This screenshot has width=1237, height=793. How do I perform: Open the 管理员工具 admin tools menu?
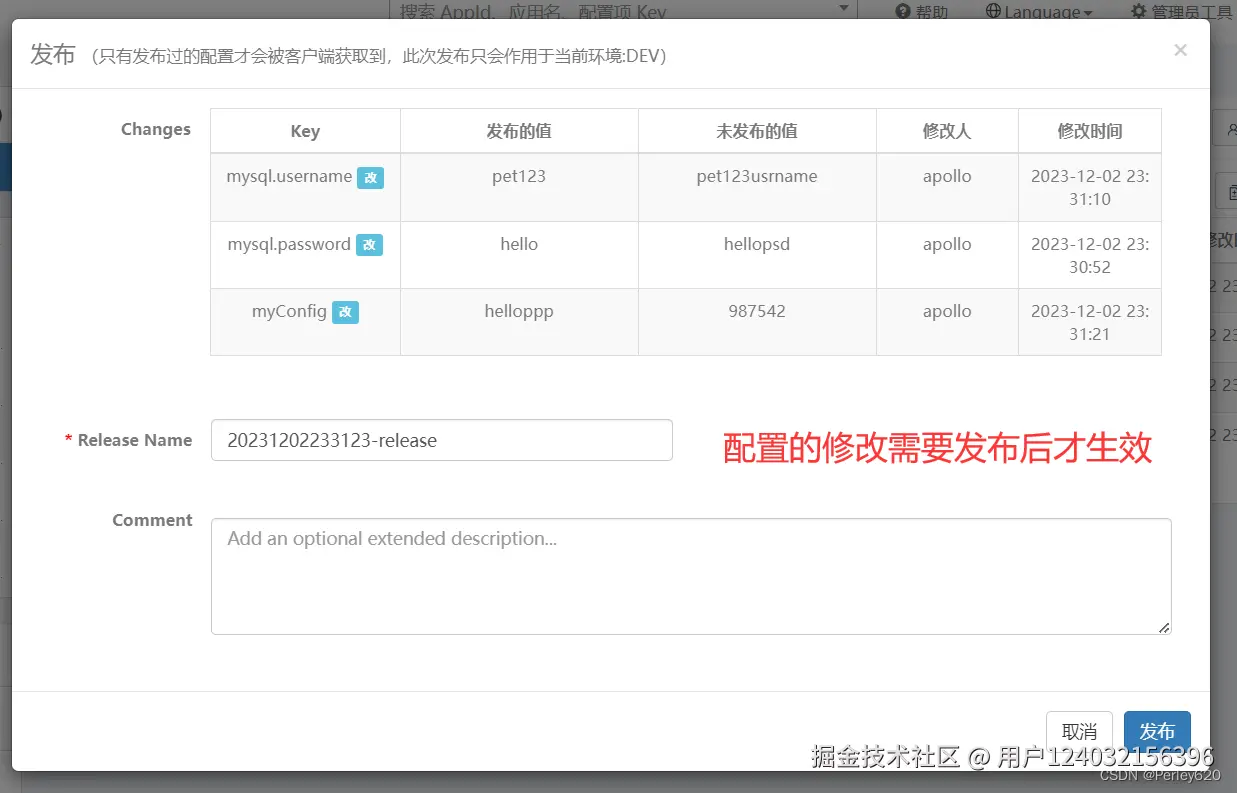[x=1181, y=11]
